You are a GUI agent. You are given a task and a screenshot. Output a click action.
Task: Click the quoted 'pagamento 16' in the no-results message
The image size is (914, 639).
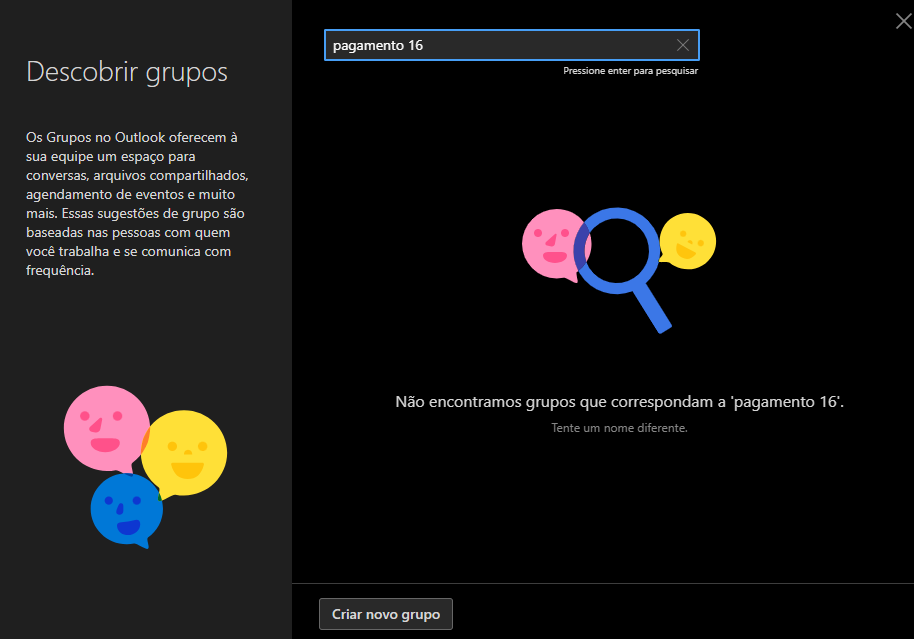(785, 402)
